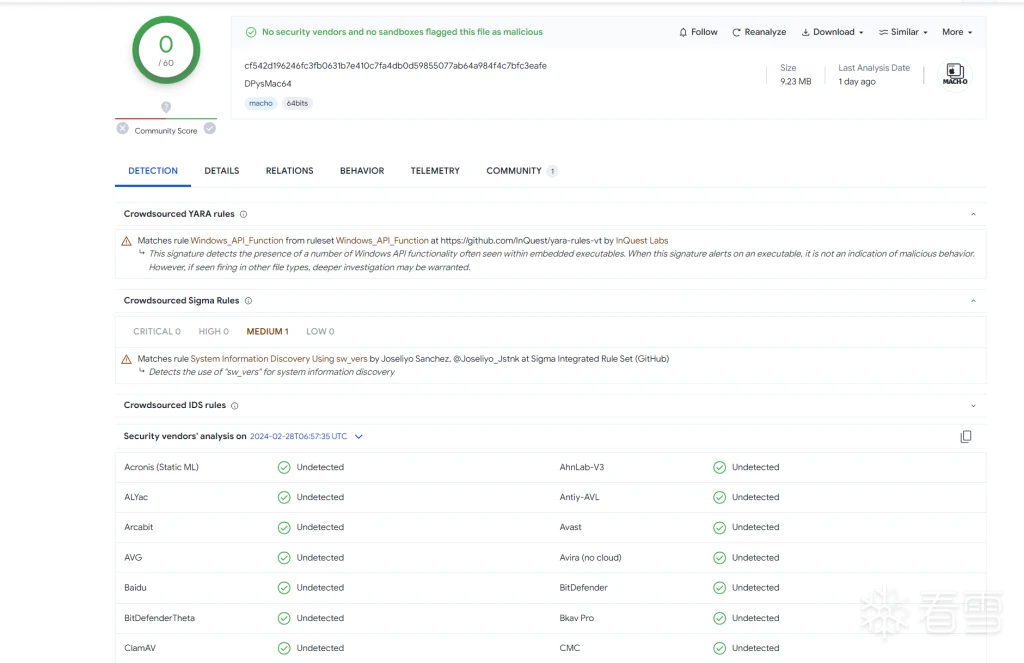Copy the security vendors' analysis results

pyautogui.click(x=965, y=437)
